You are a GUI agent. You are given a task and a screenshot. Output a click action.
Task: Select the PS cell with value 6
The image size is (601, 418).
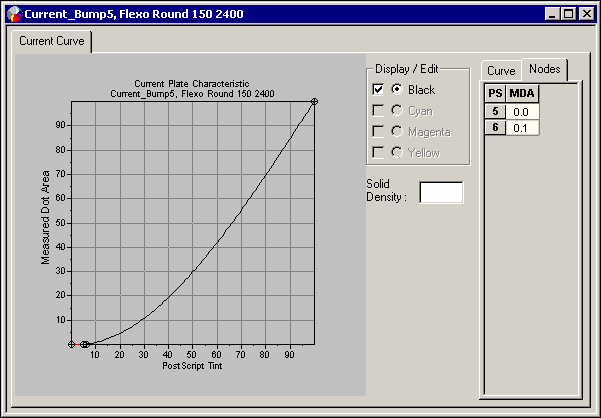point(495,127)
